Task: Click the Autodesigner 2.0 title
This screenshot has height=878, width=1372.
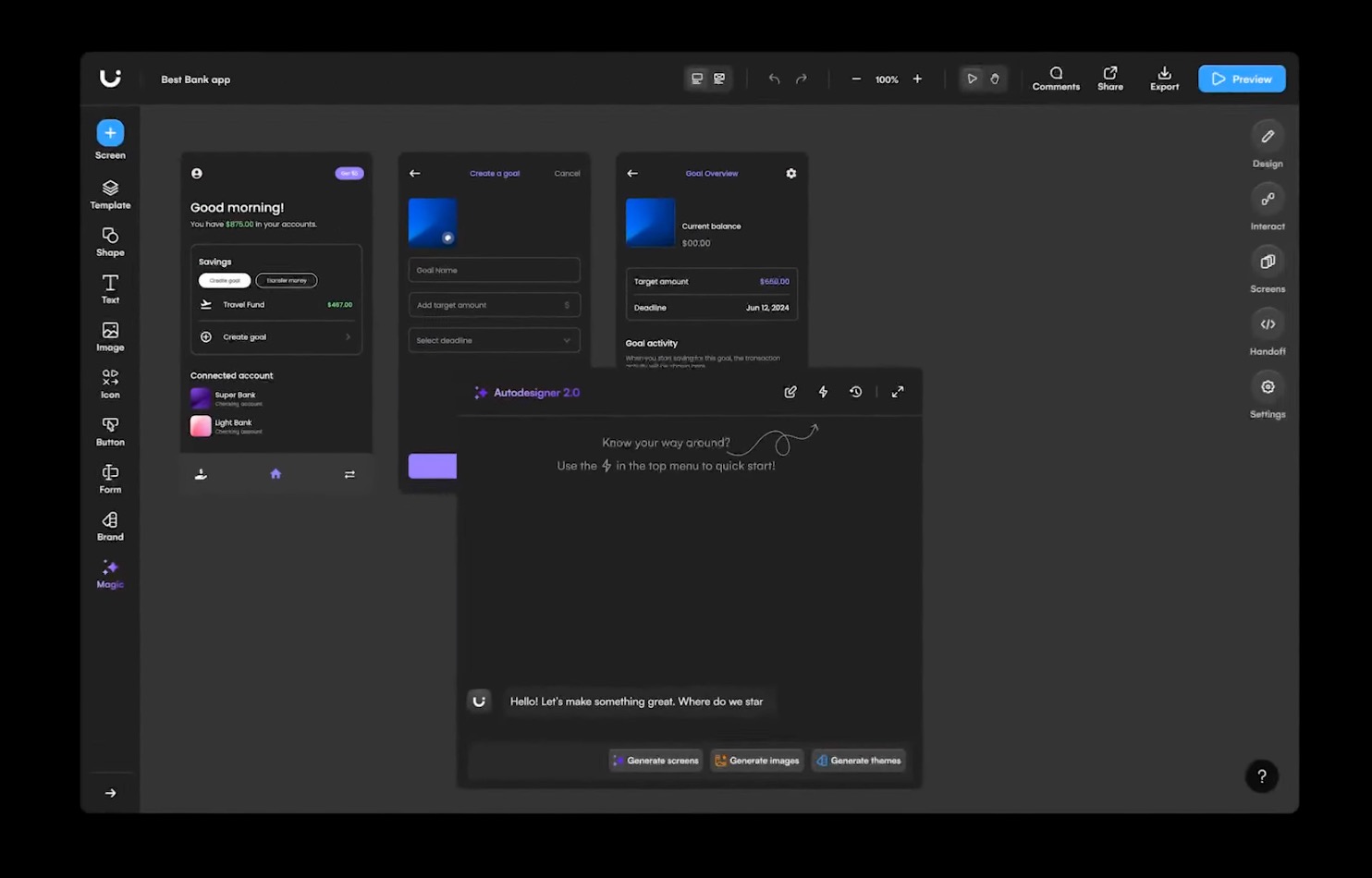Action: tap(536, 393)
